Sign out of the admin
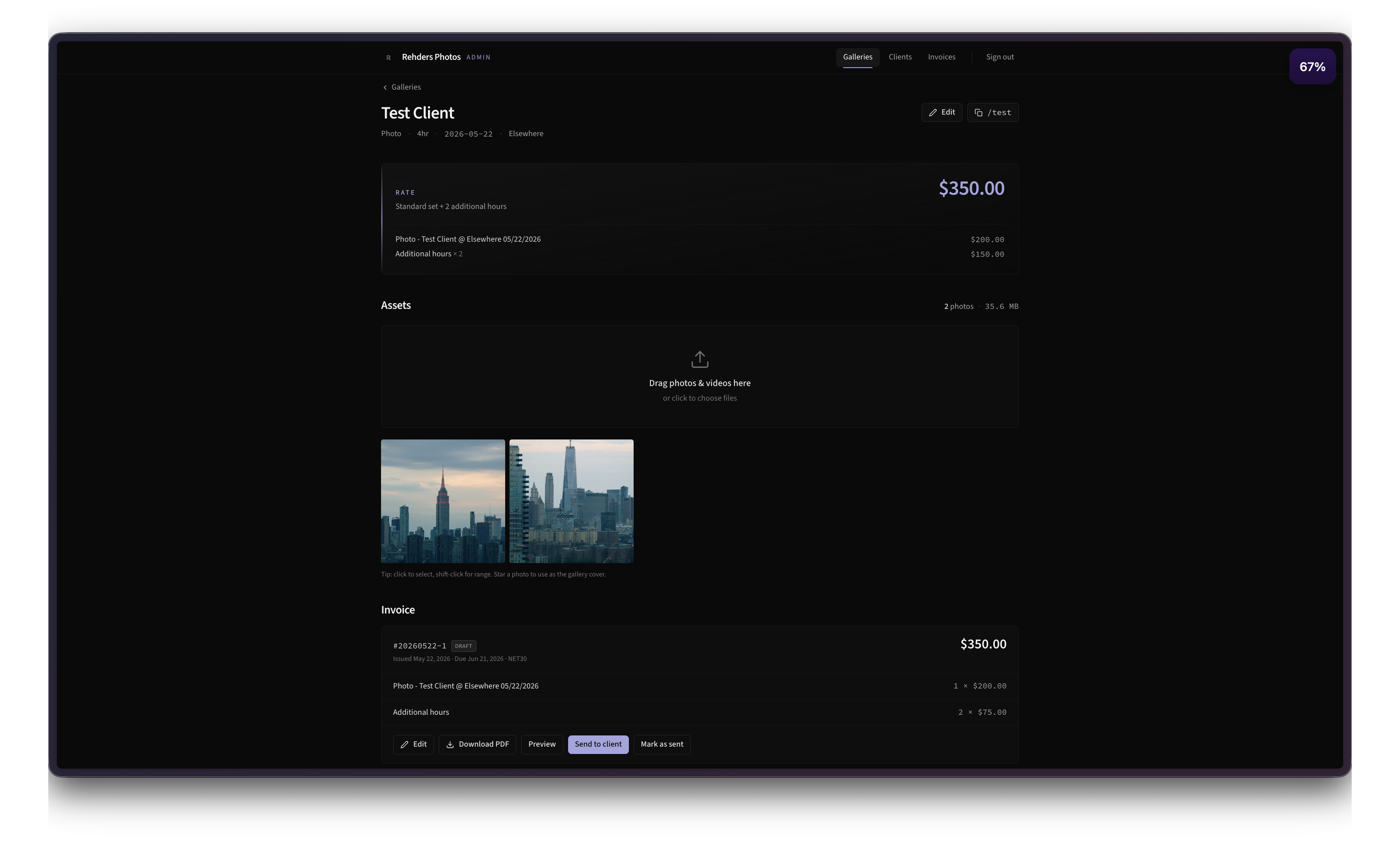The image size is (1400, 841). tap(999, 57)
